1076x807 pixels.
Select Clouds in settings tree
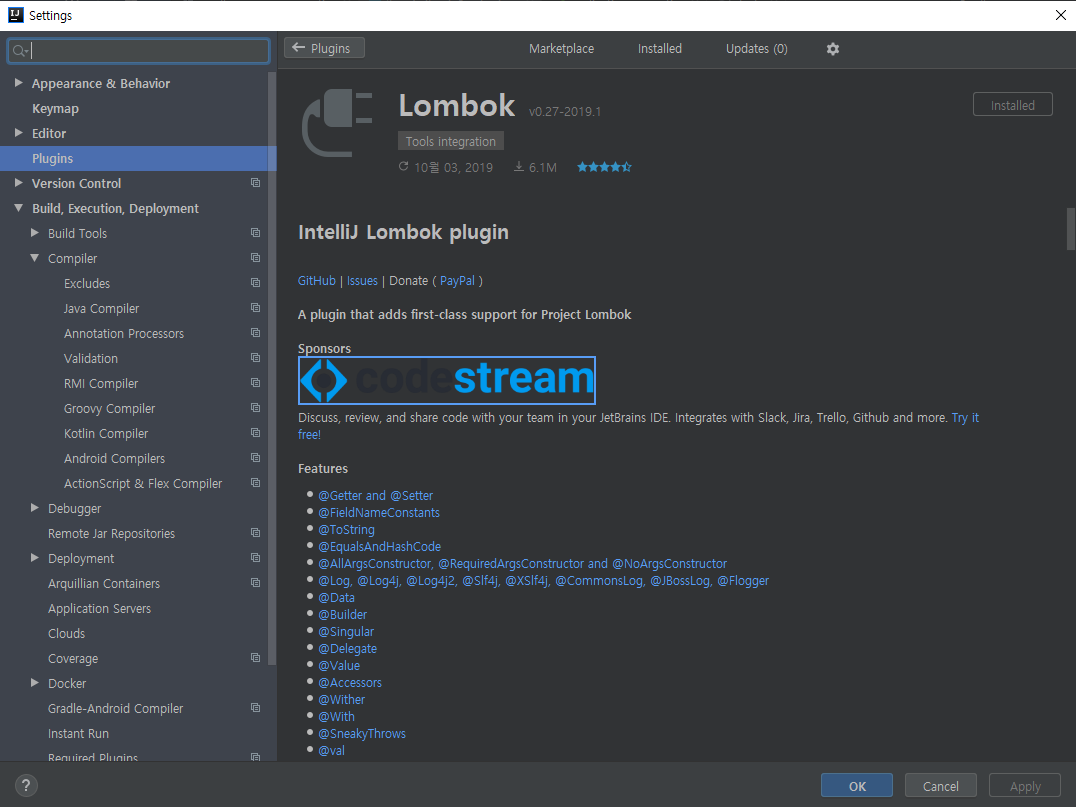pos(67,633)
